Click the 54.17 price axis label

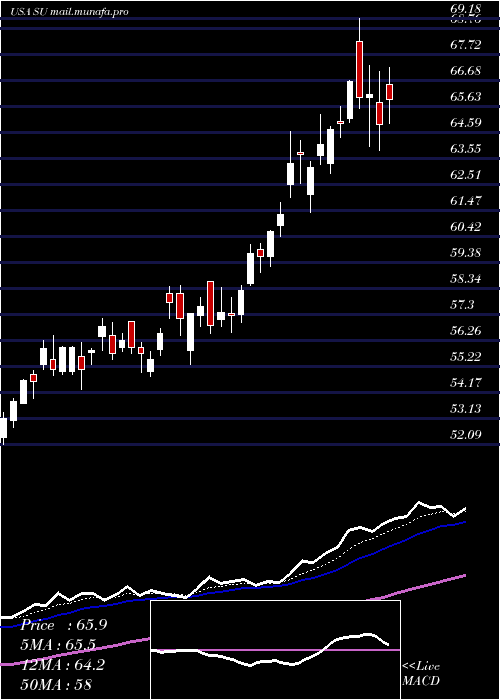point(466,383)
